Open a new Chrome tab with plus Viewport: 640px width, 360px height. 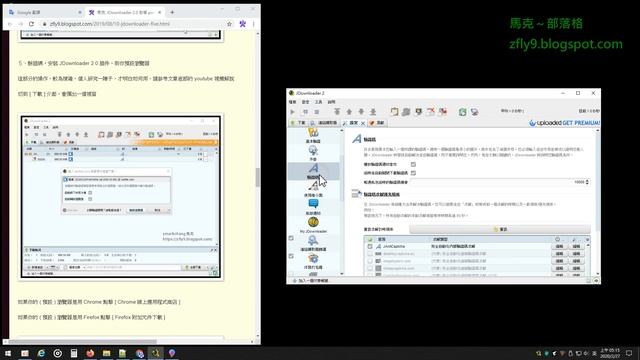(172, 13)
